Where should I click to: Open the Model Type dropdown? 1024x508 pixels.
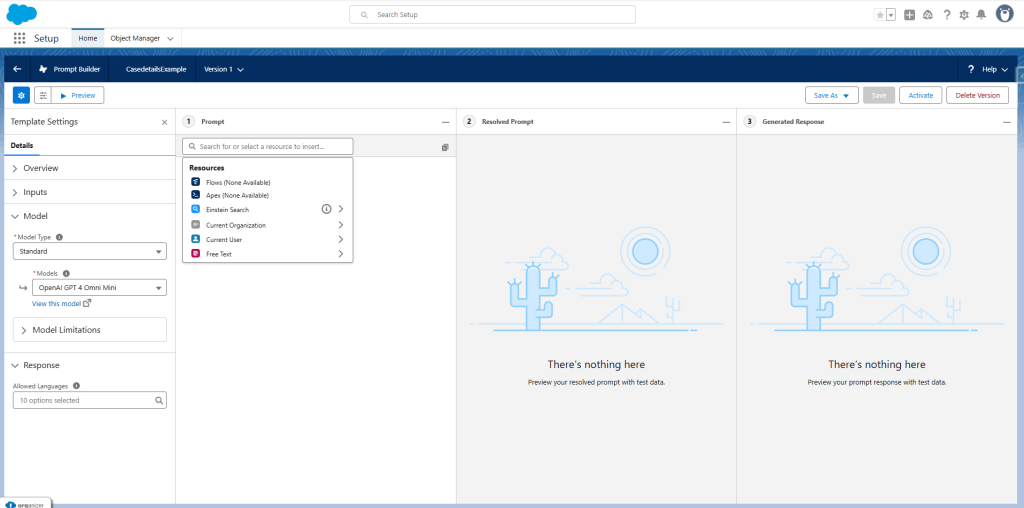coord(89,252)
